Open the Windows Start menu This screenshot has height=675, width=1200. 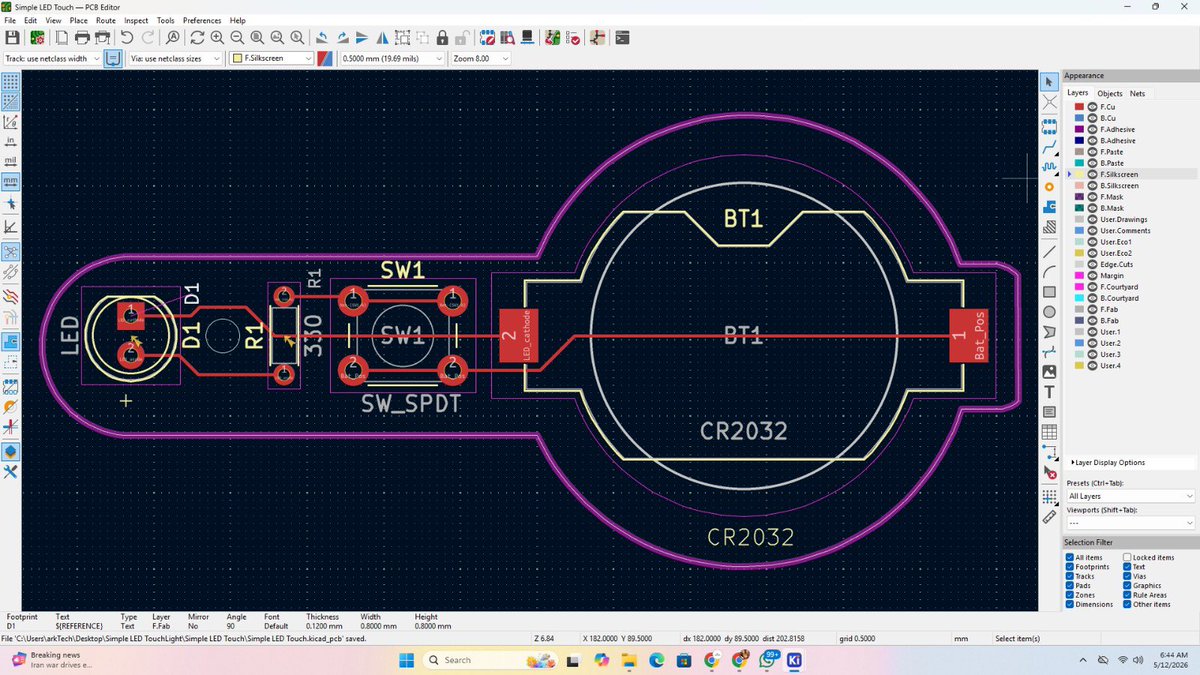[407, 660]
